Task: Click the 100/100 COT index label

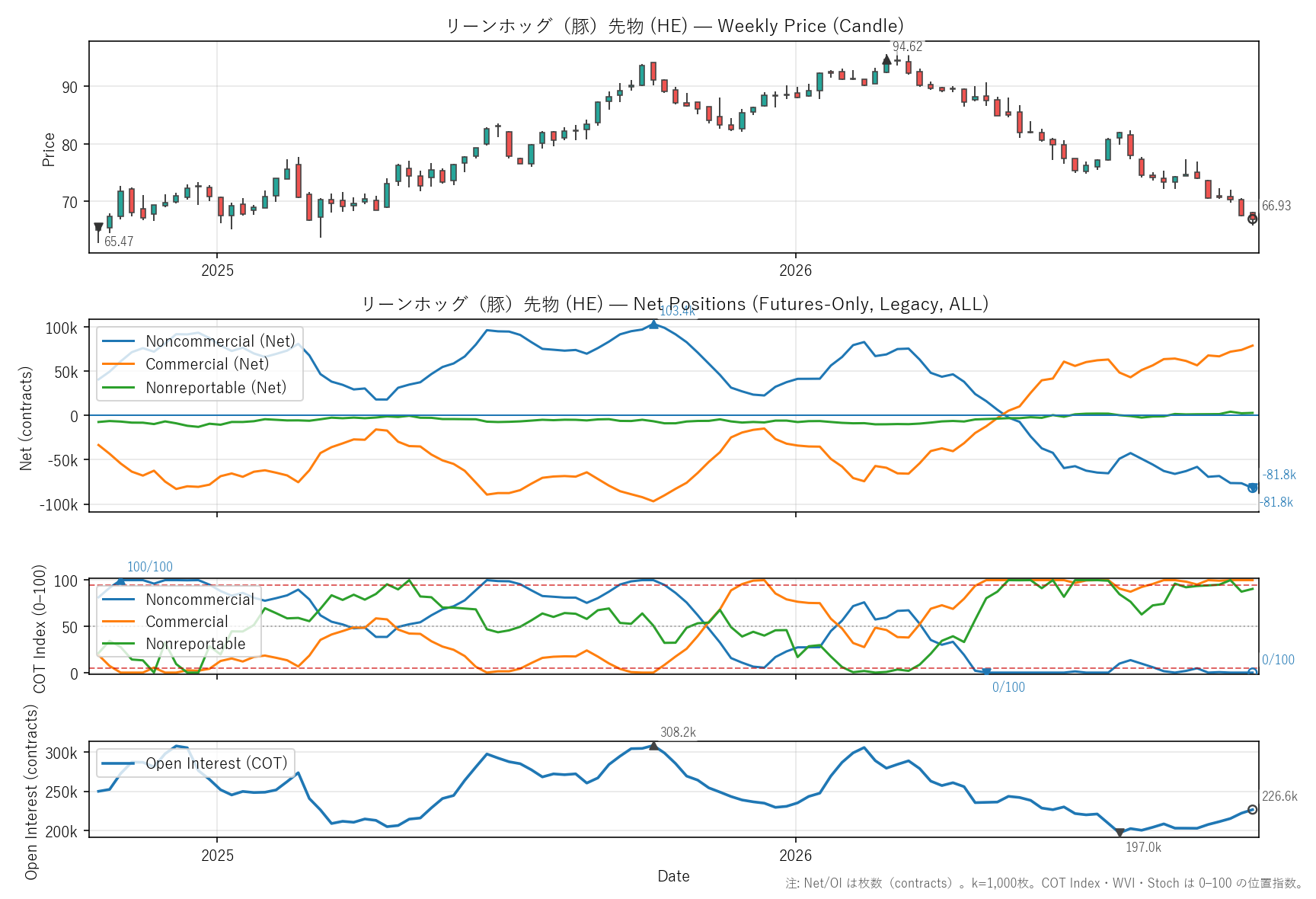Action: tap(150, 567)
